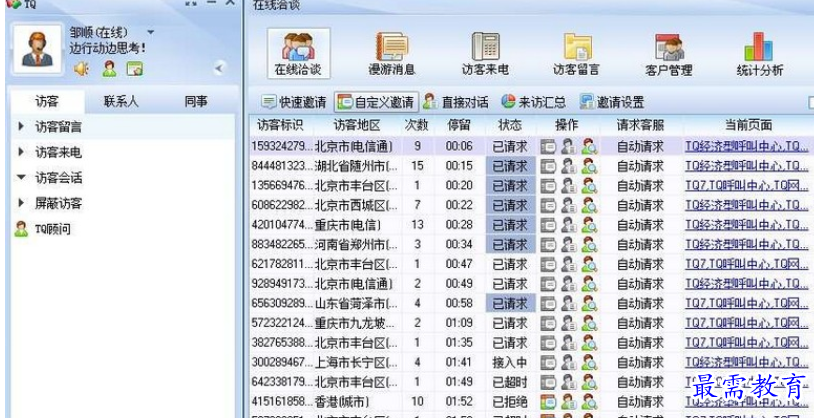Click visitor magnifier icon in row 382765388
Viewport: 814px width, 418px height.
(x=589, y=343)
